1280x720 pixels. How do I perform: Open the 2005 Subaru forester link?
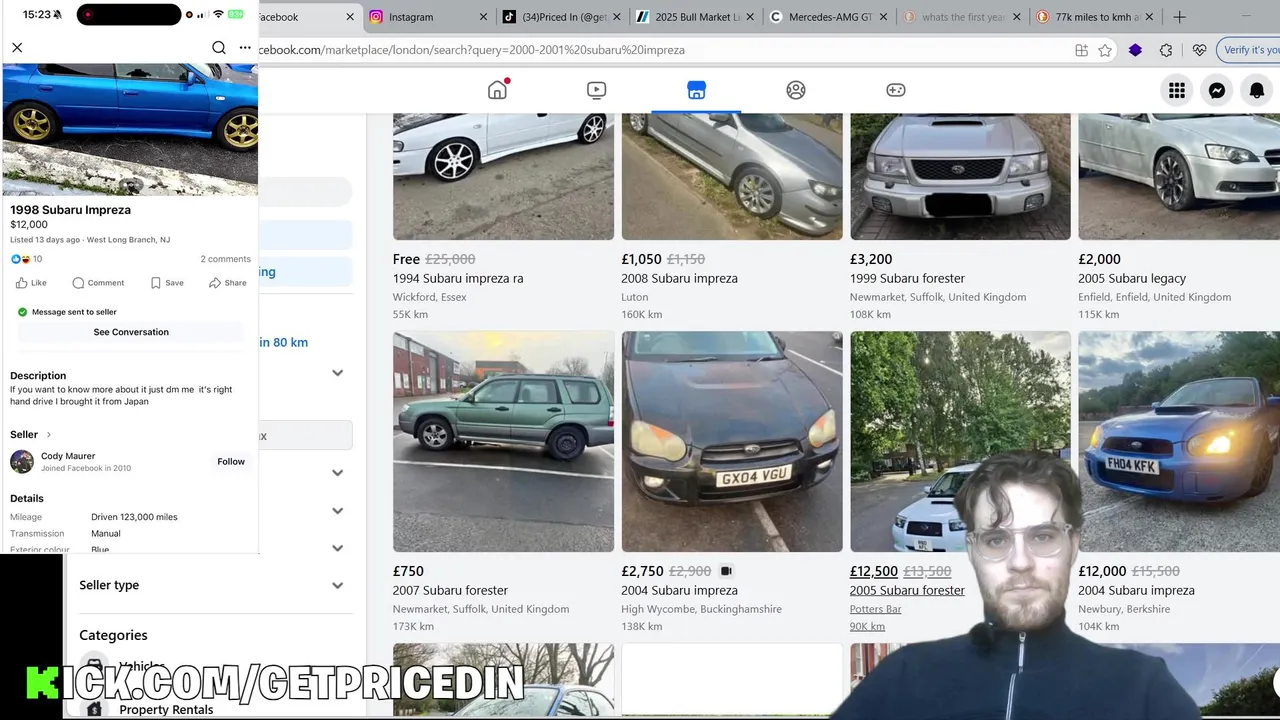(x=907, y=590)
